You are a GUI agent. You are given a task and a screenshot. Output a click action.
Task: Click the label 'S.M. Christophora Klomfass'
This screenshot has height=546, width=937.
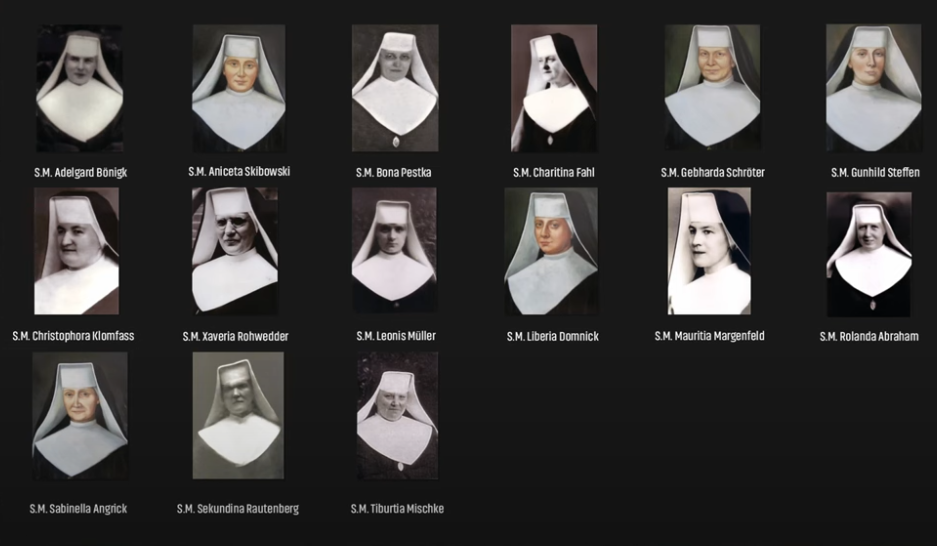(74, 336)
